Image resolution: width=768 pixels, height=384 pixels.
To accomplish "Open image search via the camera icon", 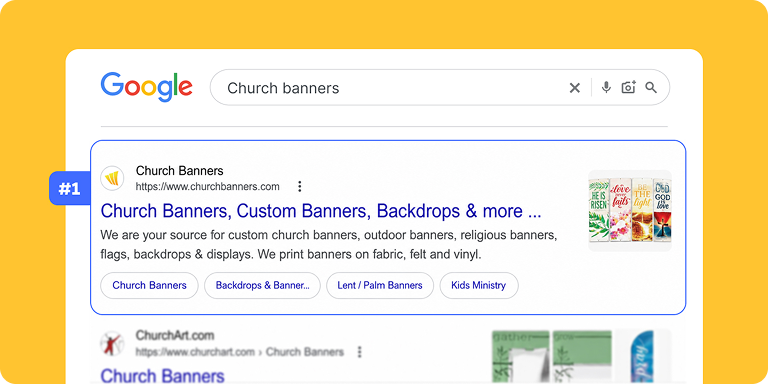I will pos(628,87).
